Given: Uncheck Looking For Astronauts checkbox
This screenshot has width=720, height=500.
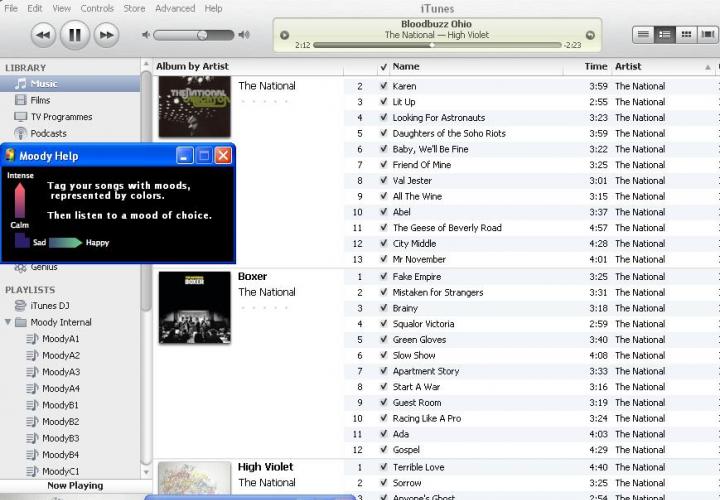Looking at the screenshot, I should 383,117.
